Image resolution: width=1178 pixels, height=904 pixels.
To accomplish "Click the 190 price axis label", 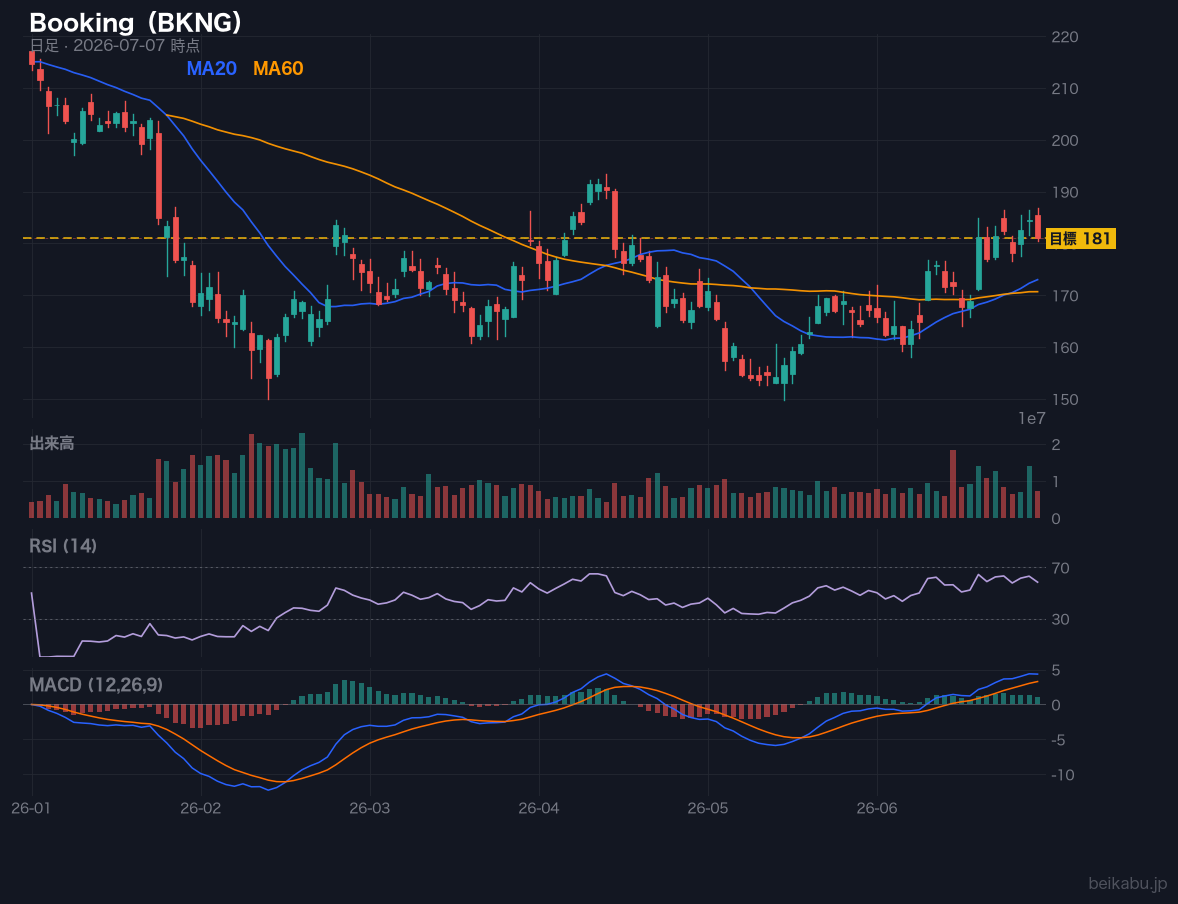I will (x=1065, y=192).
